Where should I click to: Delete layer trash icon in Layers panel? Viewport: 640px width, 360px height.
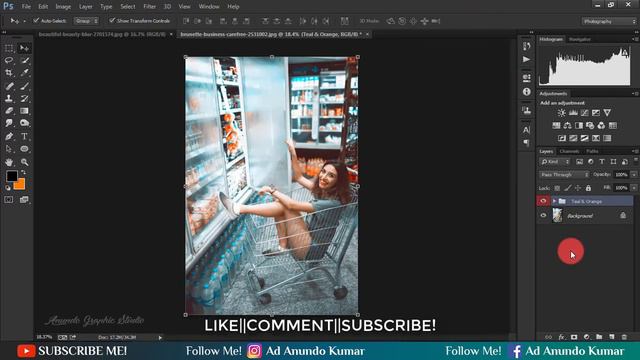(x=624, y=337)
